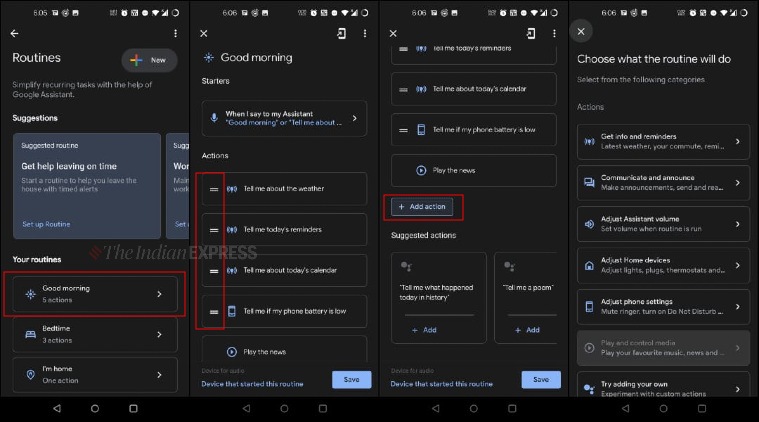Open When I say to my Assistant starter chevron
Image resolution: width=759 pixels, height=422 pixels.
tap(355, 118)
